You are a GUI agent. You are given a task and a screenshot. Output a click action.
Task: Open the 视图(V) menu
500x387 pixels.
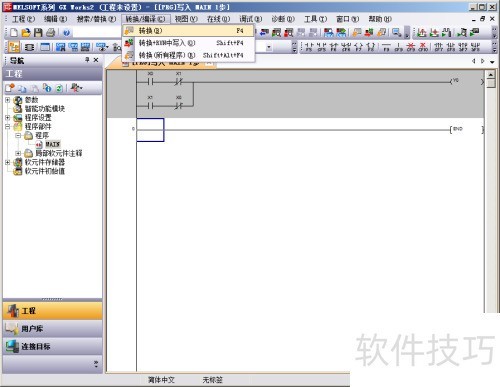[x=186, y=19]
